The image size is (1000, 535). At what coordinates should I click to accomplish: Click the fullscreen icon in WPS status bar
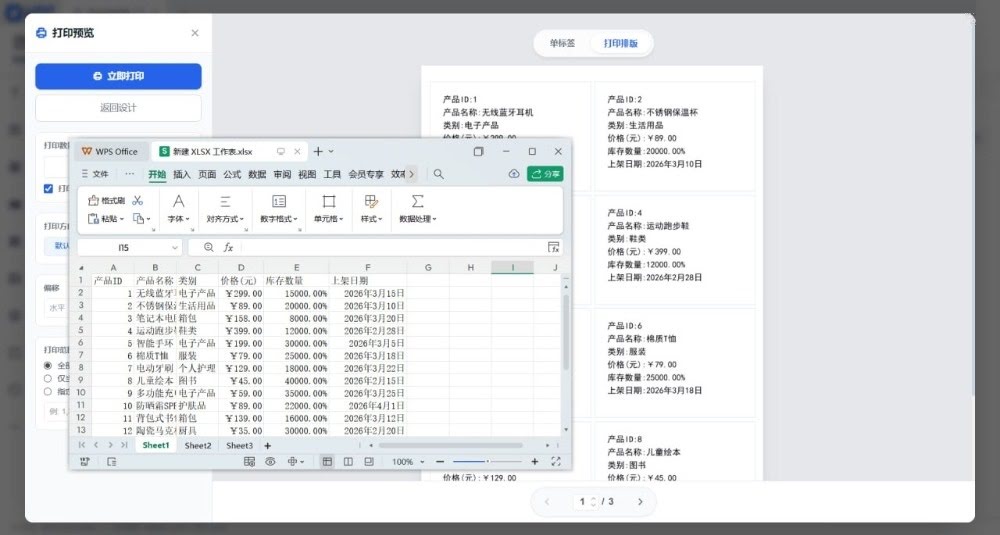(x=556, y=462)
